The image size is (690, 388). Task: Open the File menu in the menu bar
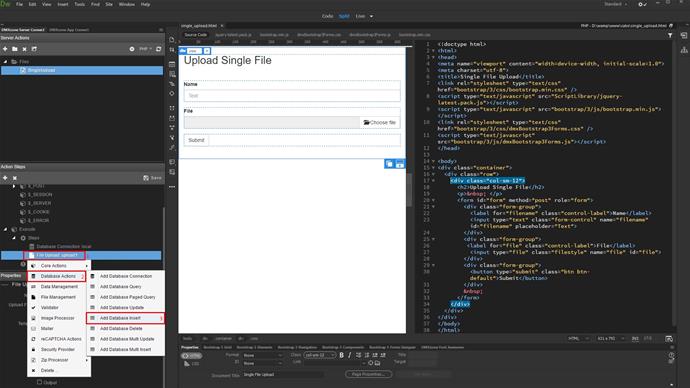pos(19,4)
